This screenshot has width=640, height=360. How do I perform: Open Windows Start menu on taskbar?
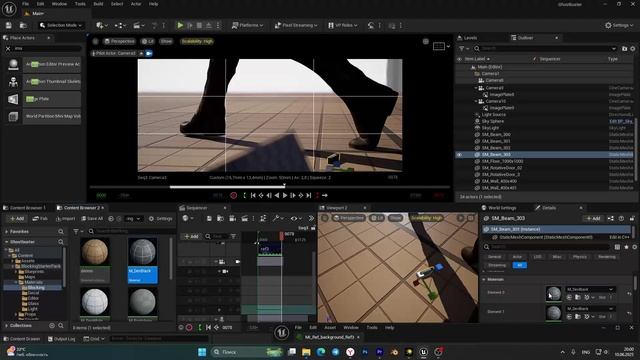click(202, 352)
